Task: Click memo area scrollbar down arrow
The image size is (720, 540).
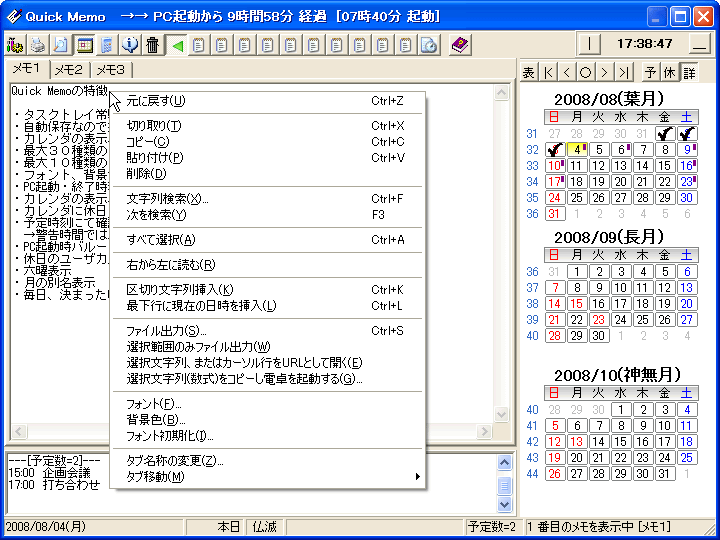Action: [501, 414]
